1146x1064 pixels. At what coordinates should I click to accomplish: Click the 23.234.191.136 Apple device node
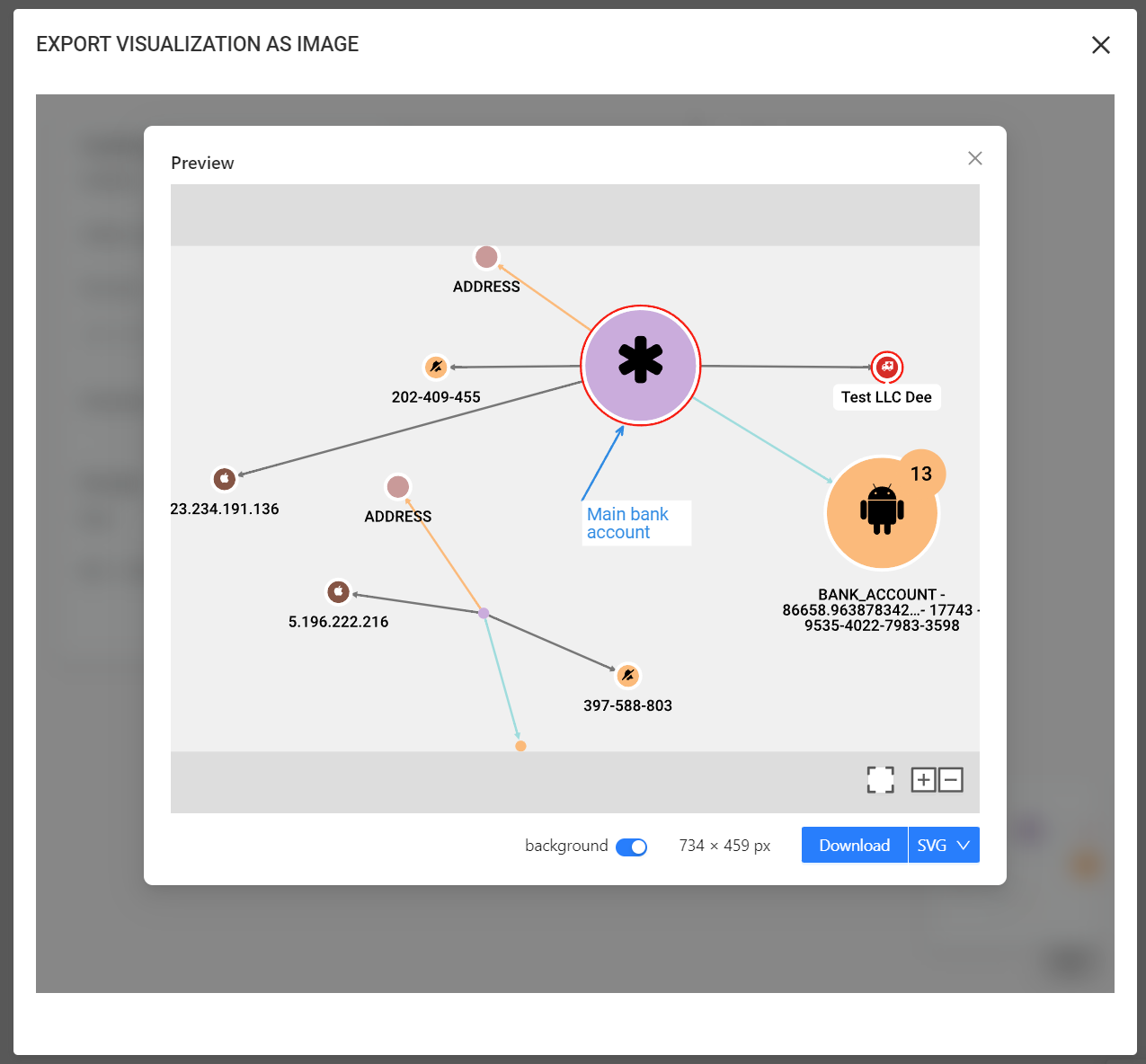224,479
